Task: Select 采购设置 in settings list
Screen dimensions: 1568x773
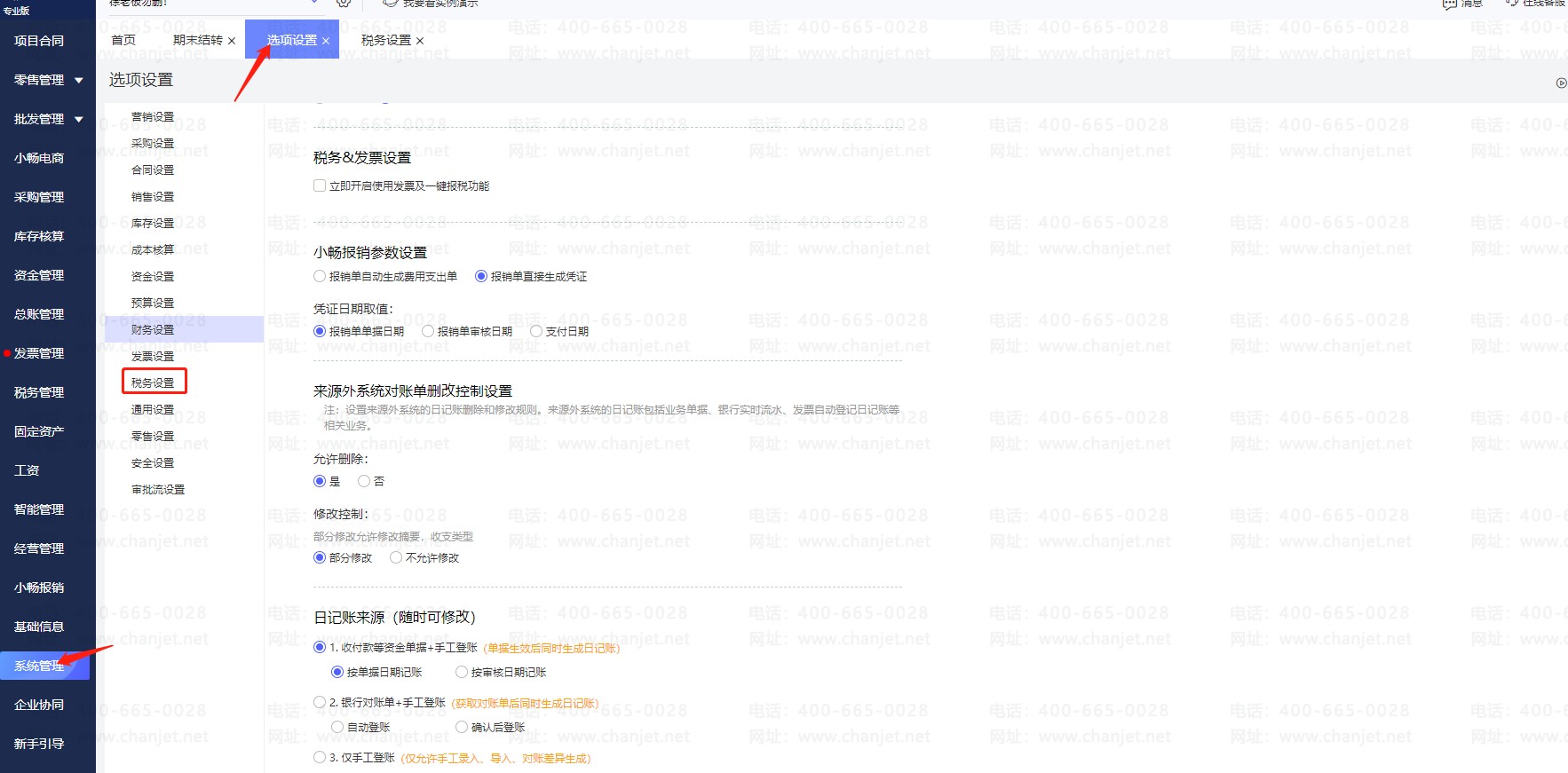Action: point(153,144)
